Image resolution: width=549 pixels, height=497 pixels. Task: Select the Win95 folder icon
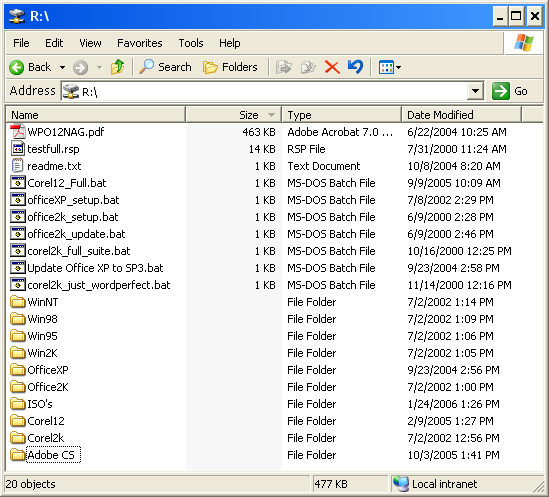point(18,336)
